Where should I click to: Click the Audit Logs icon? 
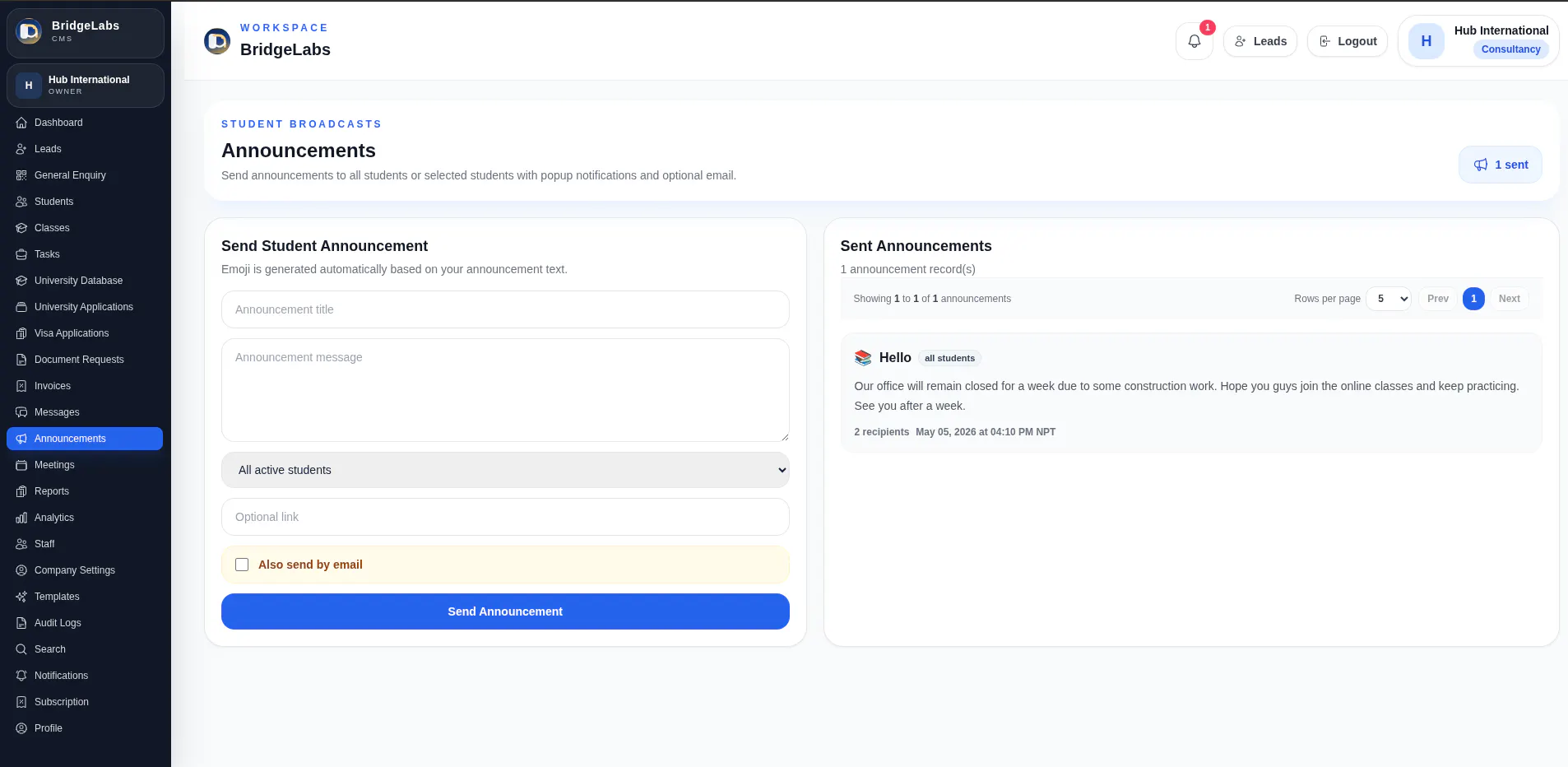(21, 623)
